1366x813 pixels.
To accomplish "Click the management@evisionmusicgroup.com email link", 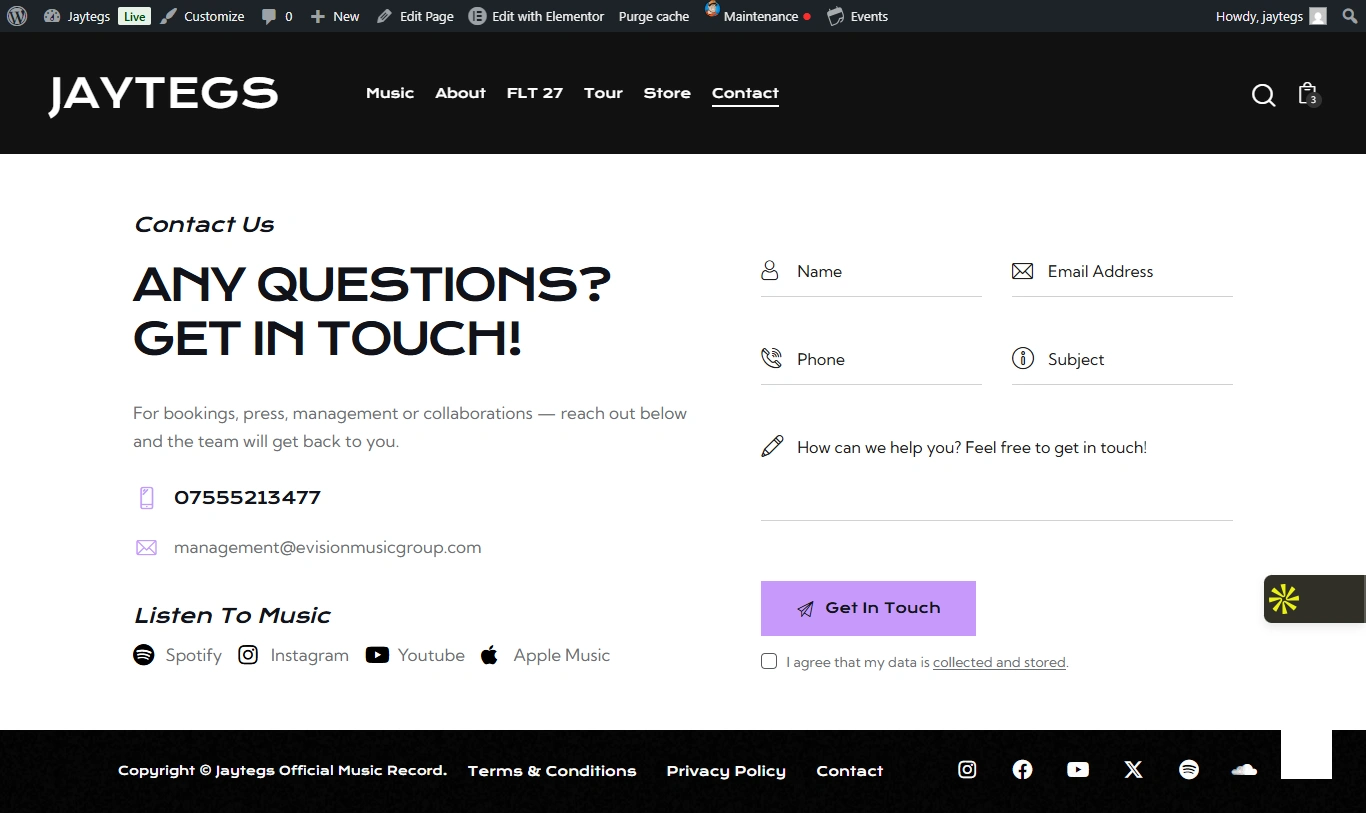I will [327, 547].
